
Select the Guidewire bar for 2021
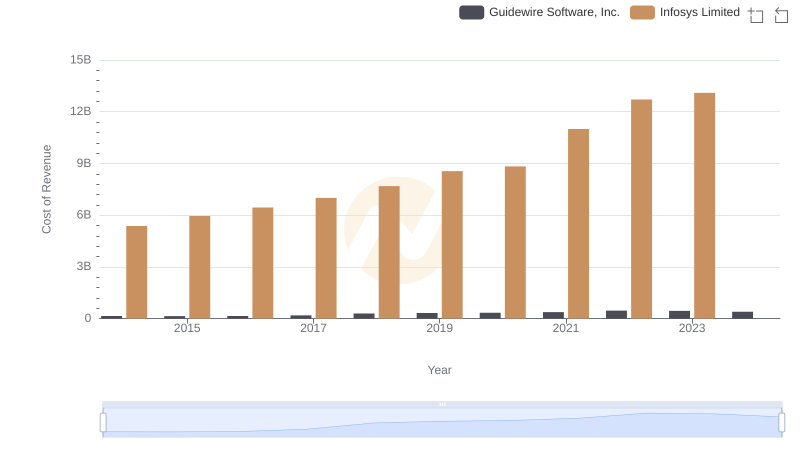[554, 315]
